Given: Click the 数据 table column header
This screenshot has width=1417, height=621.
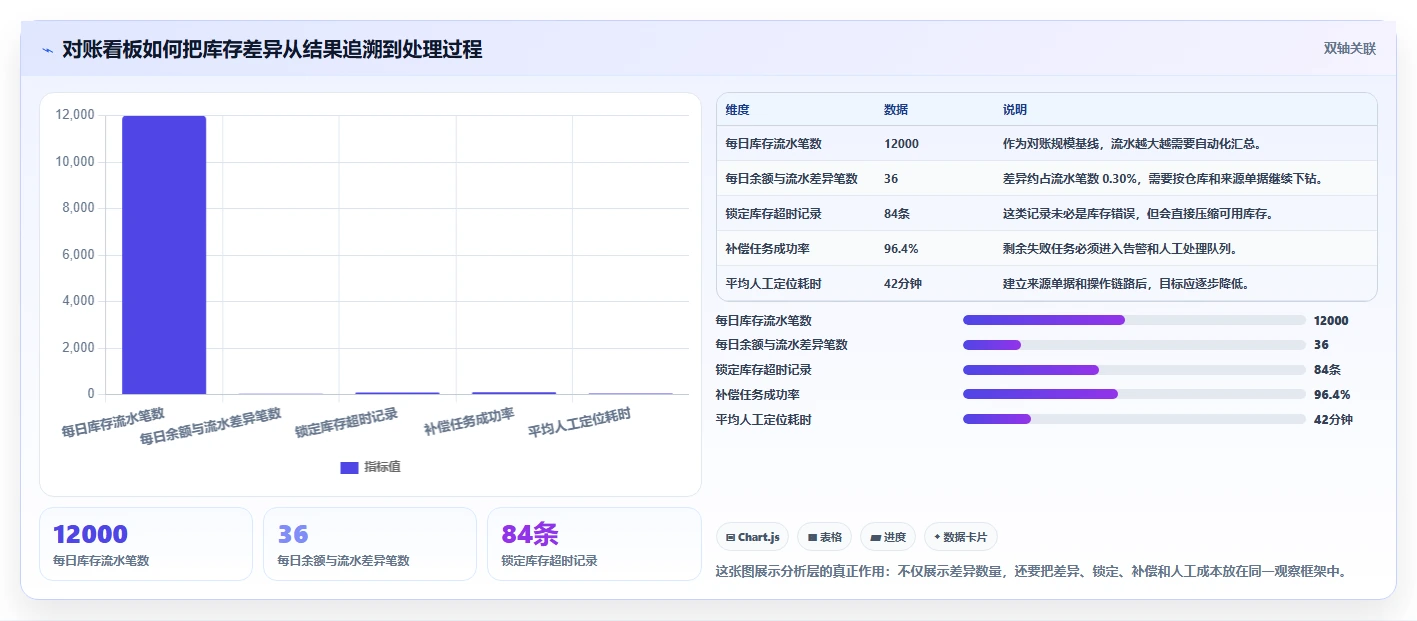Looking at the screenshot, I should point(896,110).
